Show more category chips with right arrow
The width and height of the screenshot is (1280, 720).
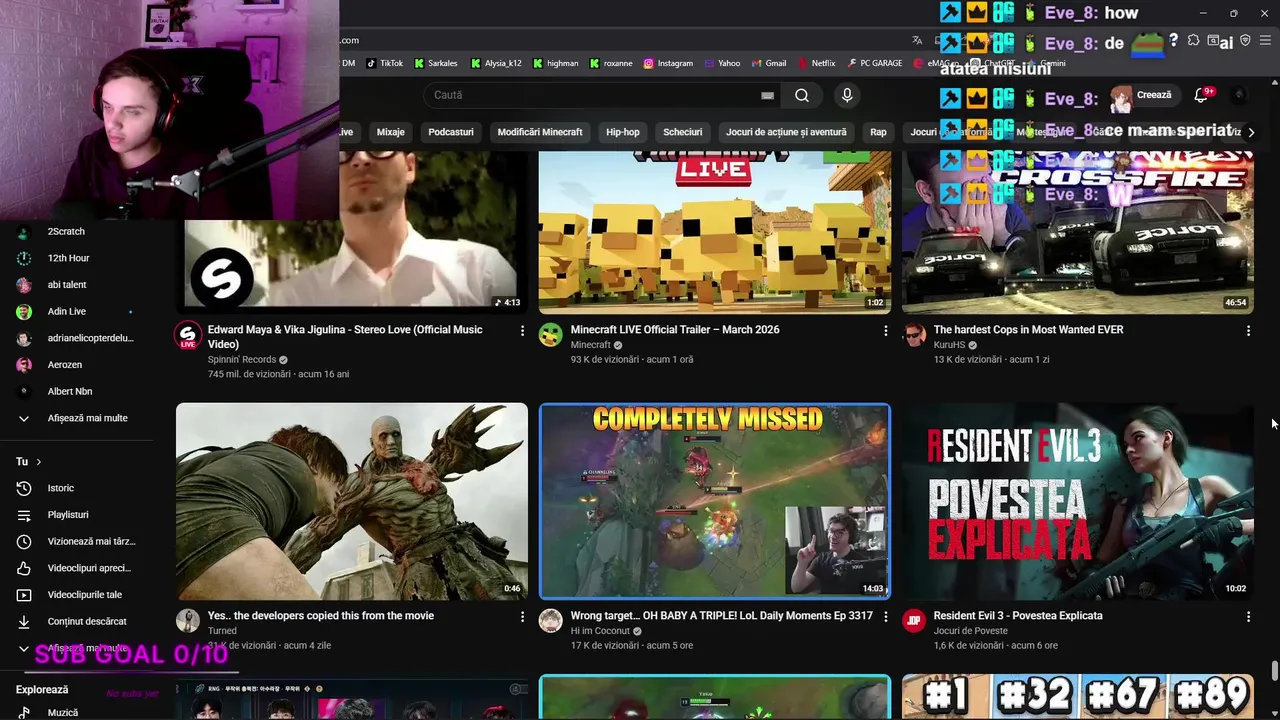coord(1251,132)
